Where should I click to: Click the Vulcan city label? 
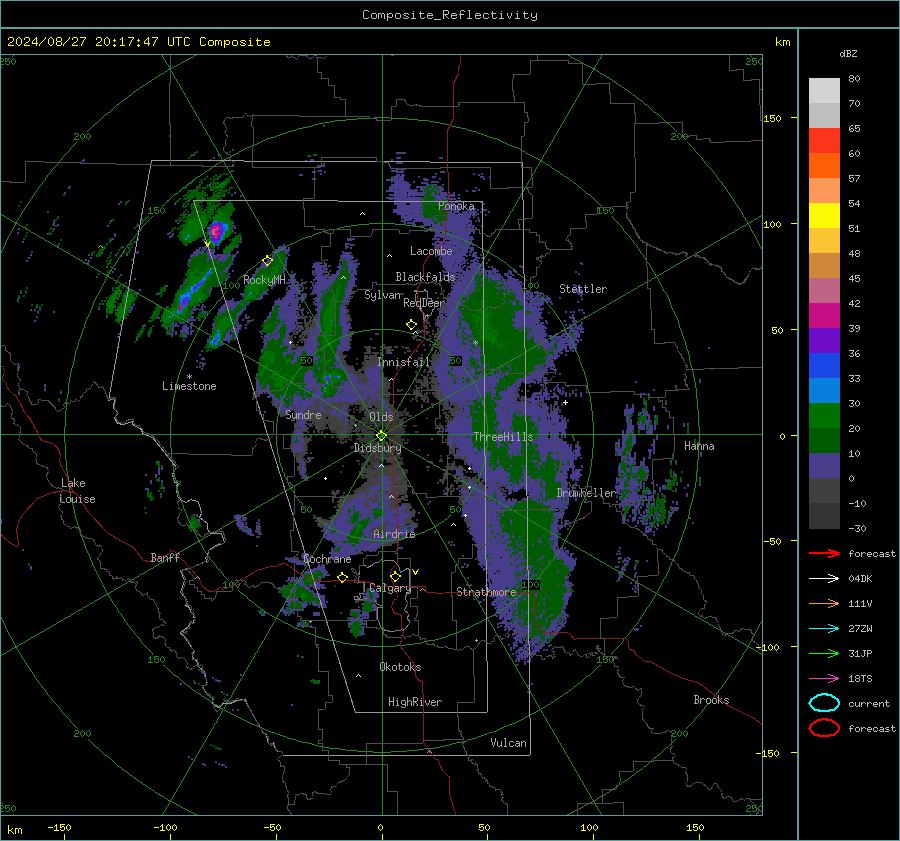[x=508, y=743]
